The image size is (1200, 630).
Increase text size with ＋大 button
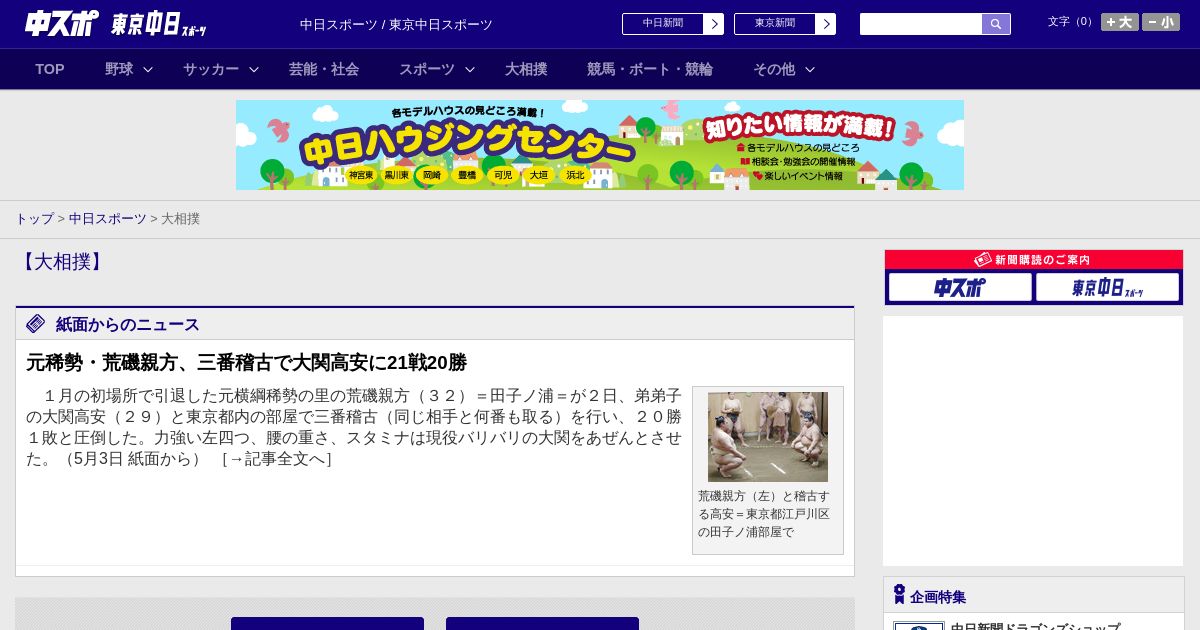[x=1120, y=22]
